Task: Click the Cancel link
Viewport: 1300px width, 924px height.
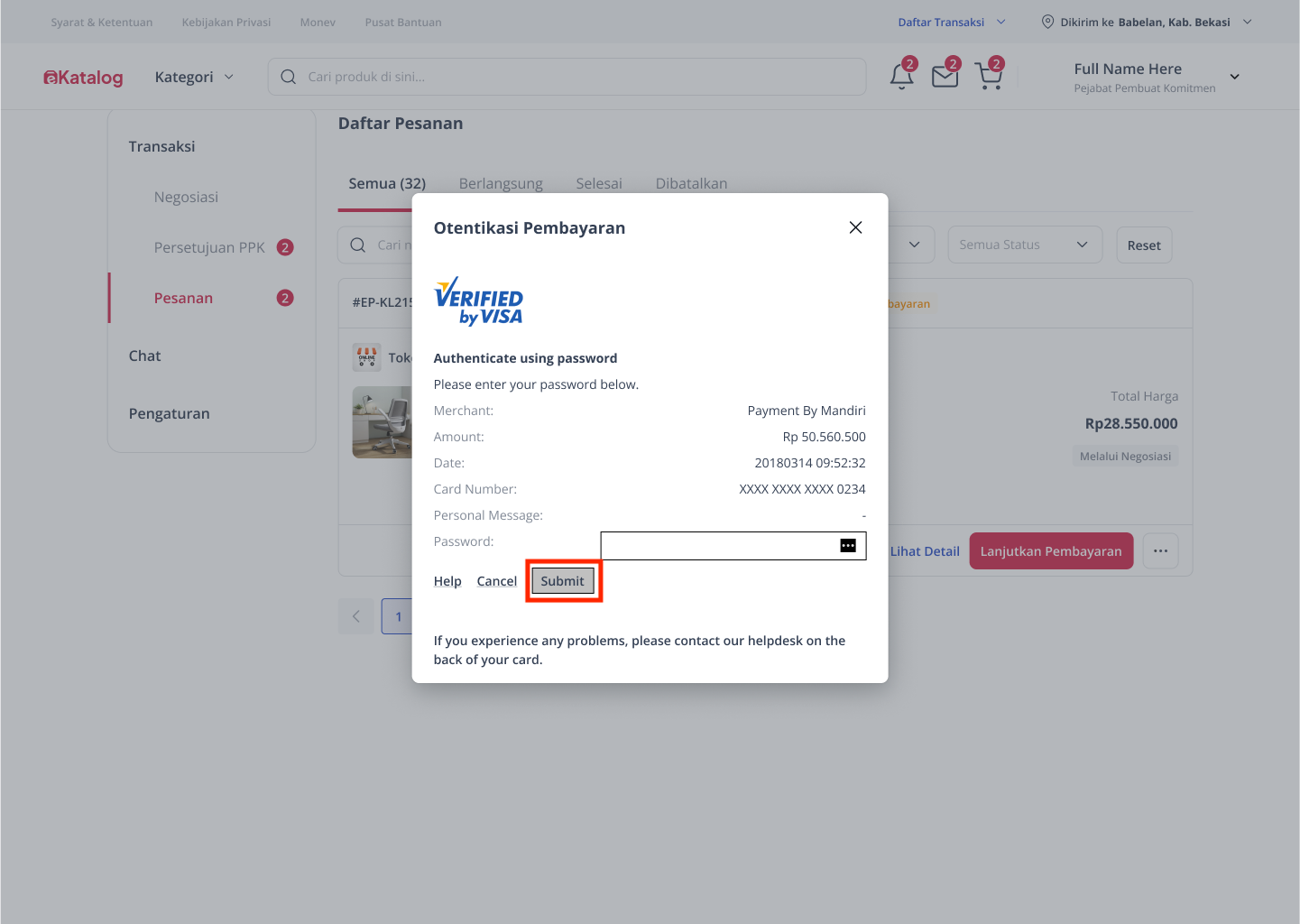Action: pos(496,581)
